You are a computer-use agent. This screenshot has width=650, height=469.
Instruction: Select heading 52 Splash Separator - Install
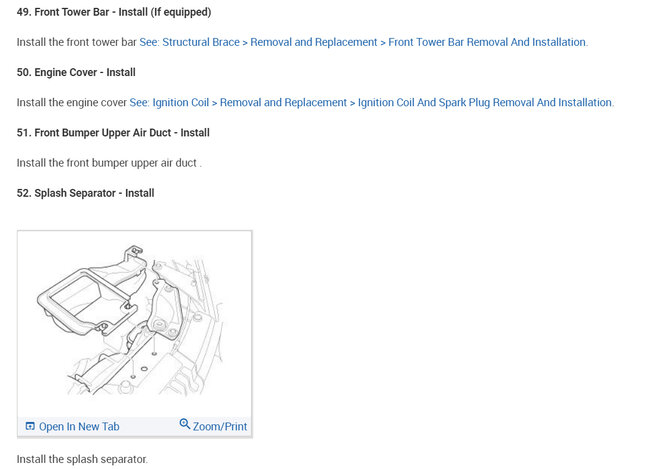point(85,193)
